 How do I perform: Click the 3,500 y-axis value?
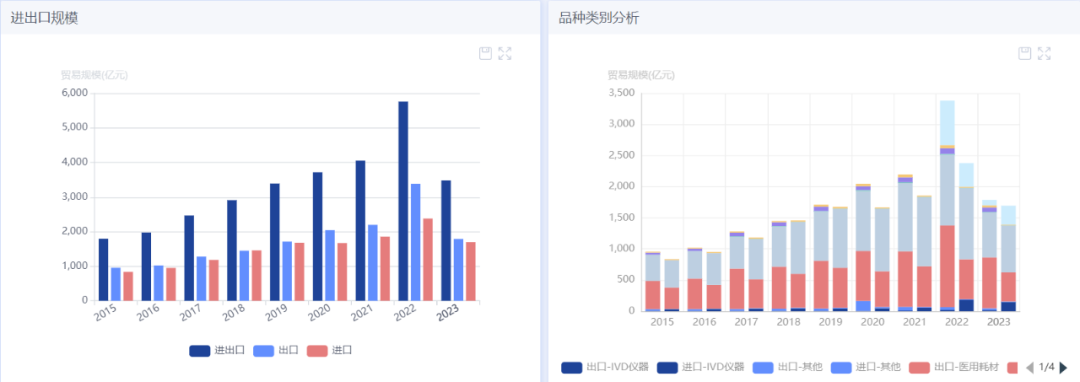click(622, 92)
